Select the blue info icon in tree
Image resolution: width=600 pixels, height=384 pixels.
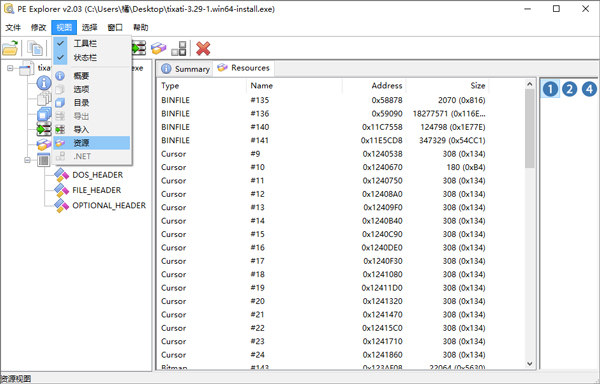pos(44,83)
